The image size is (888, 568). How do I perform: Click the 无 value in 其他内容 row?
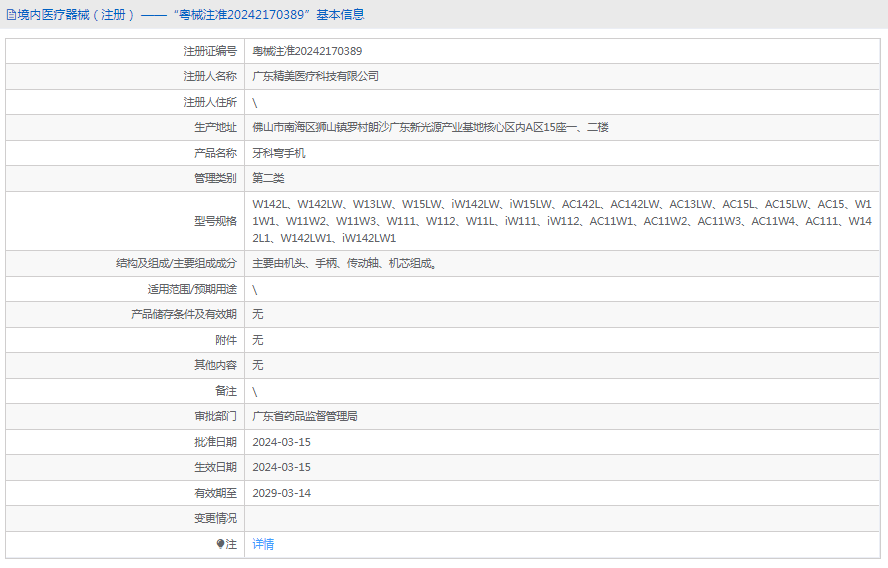(x=258, y=365)
